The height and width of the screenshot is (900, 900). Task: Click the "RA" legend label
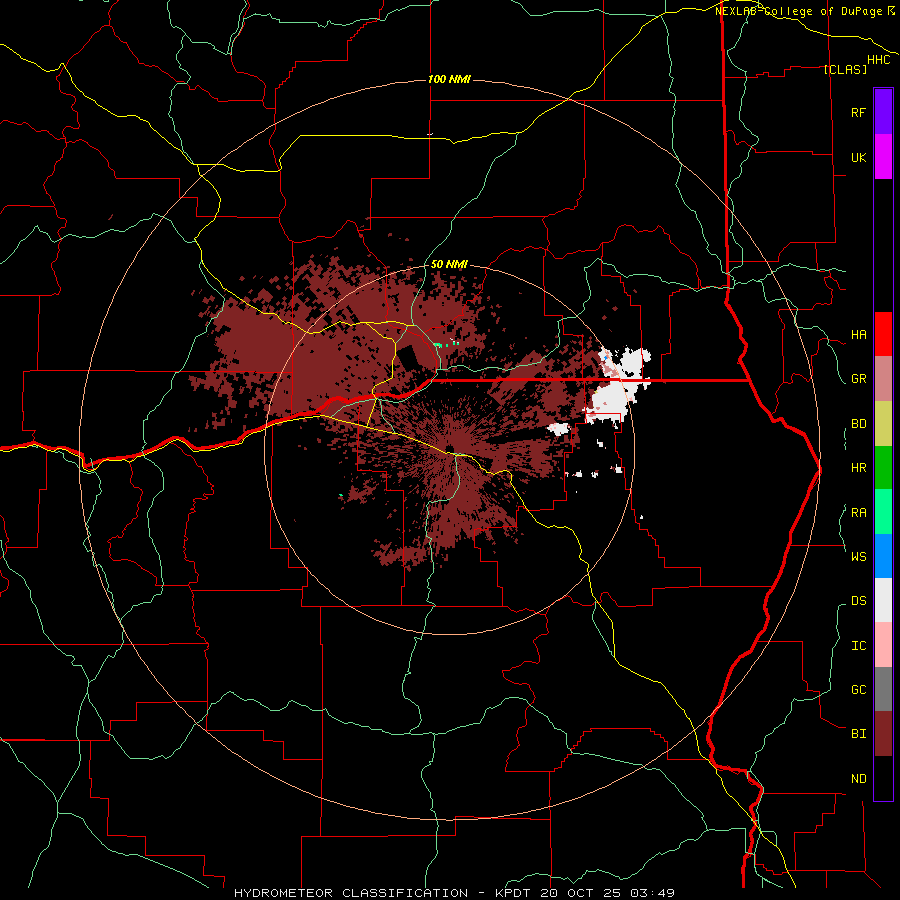(858, 513)
